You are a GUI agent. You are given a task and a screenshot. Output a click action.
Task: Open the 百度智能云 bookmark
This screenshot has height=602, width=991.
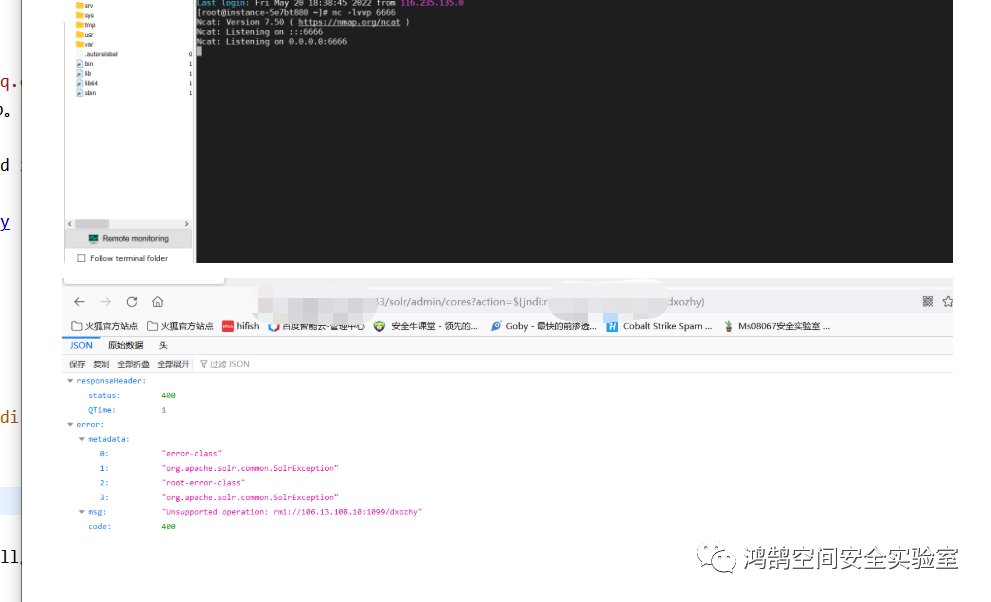pyautogui.click(x=317, y=327)
